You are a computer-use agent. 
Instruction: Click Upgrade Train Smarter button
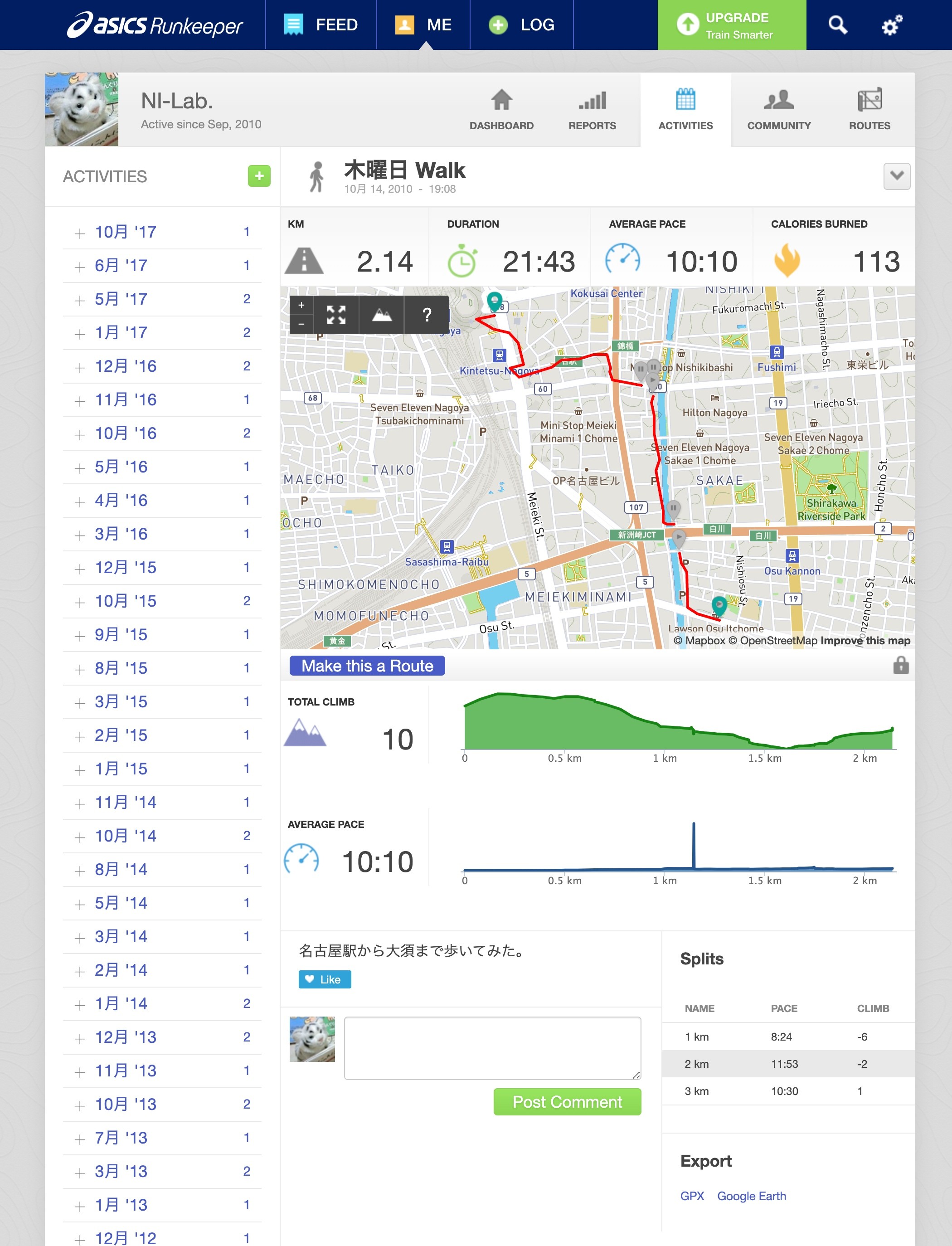[x=732, y=25]
